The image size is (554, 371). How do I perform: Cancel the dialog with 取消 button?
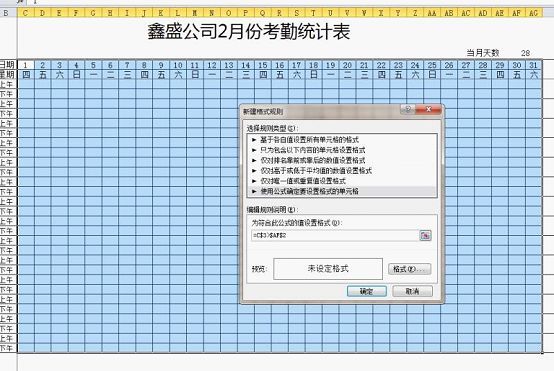point(412,291)
